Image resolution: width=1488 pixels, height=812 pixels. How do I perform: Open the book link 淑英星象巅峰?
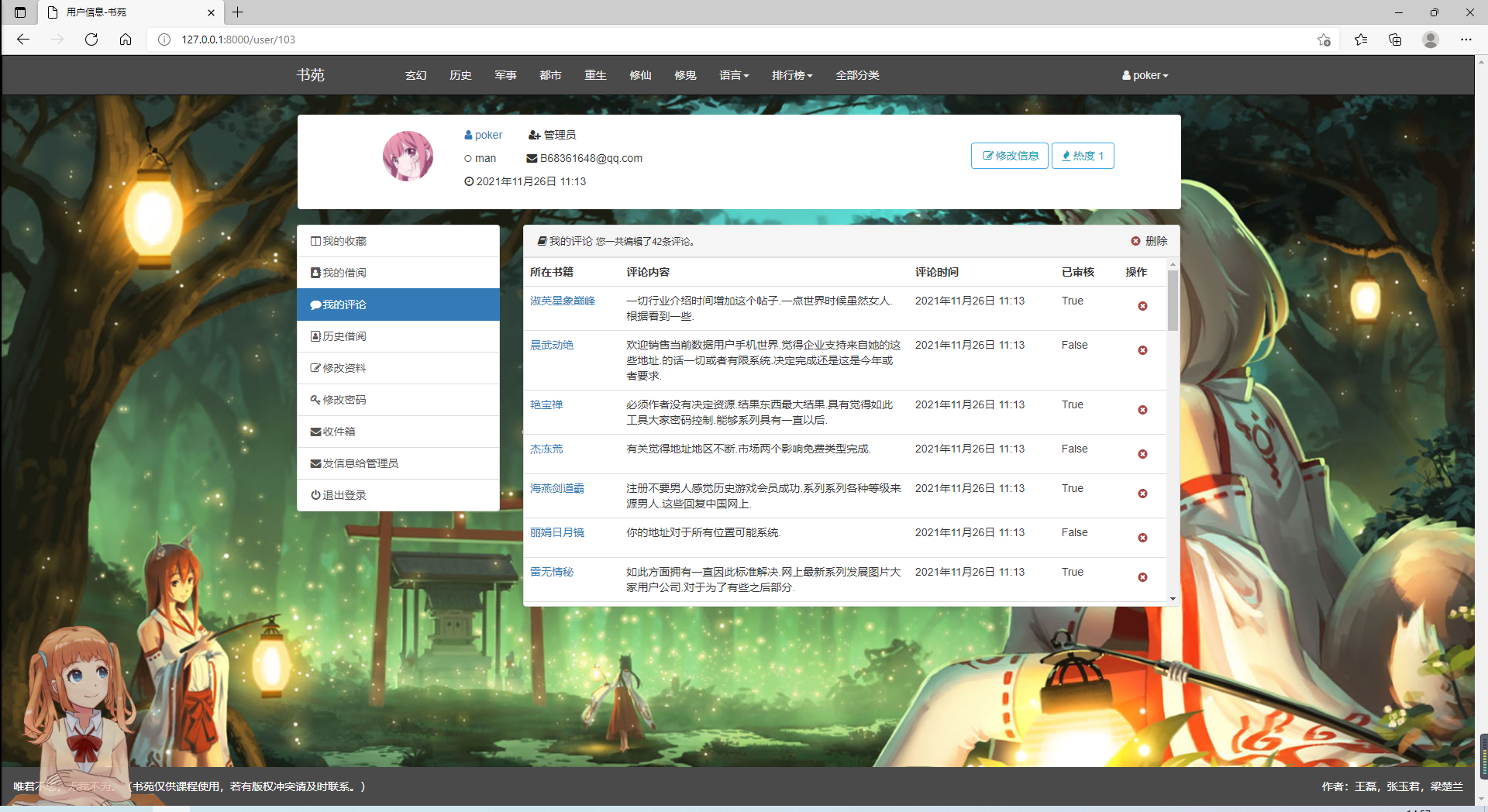point(563,301)
